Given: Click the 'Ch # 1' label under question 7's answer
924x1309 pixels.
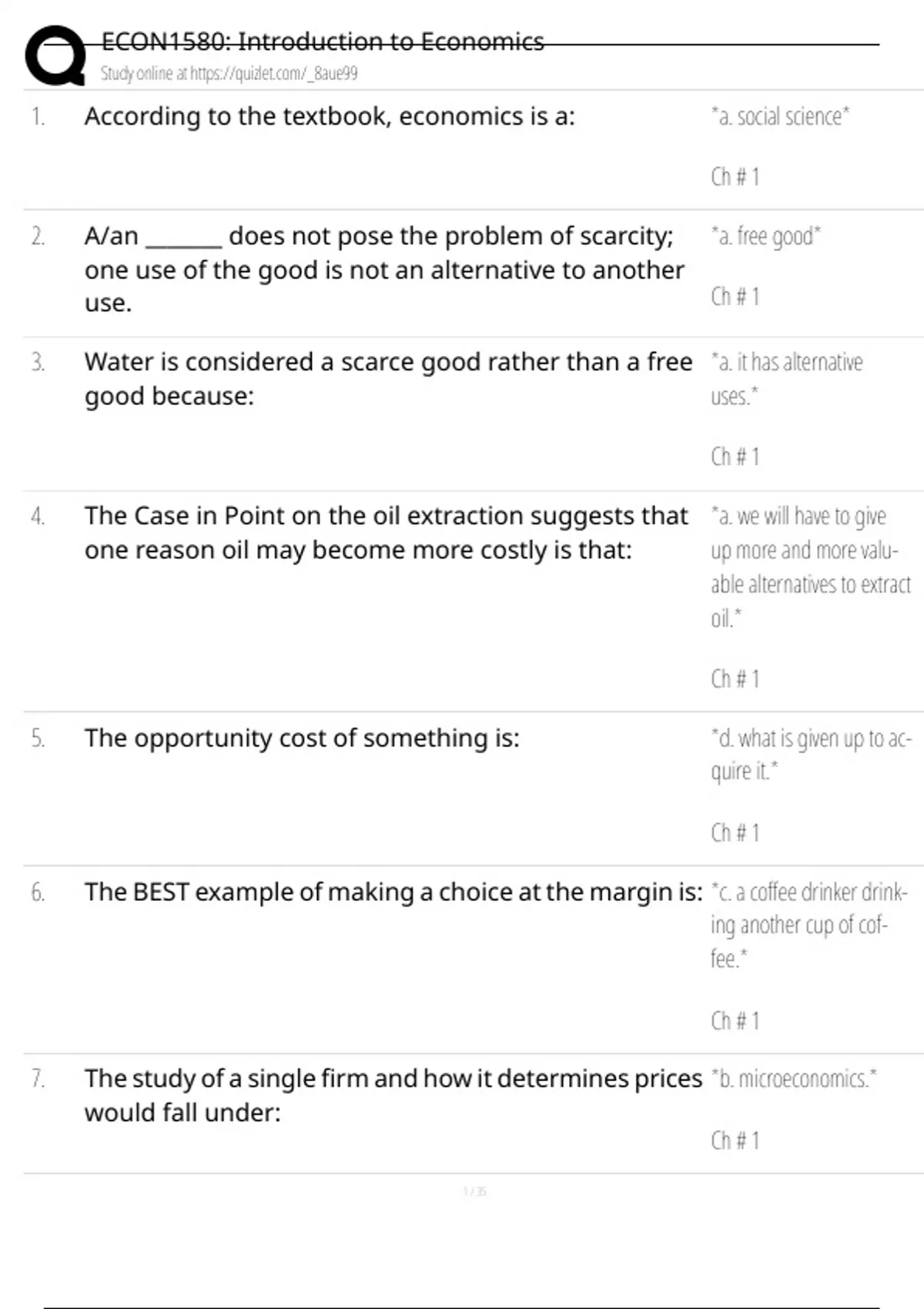Looking at the screenshot, I should (735, 1140).
